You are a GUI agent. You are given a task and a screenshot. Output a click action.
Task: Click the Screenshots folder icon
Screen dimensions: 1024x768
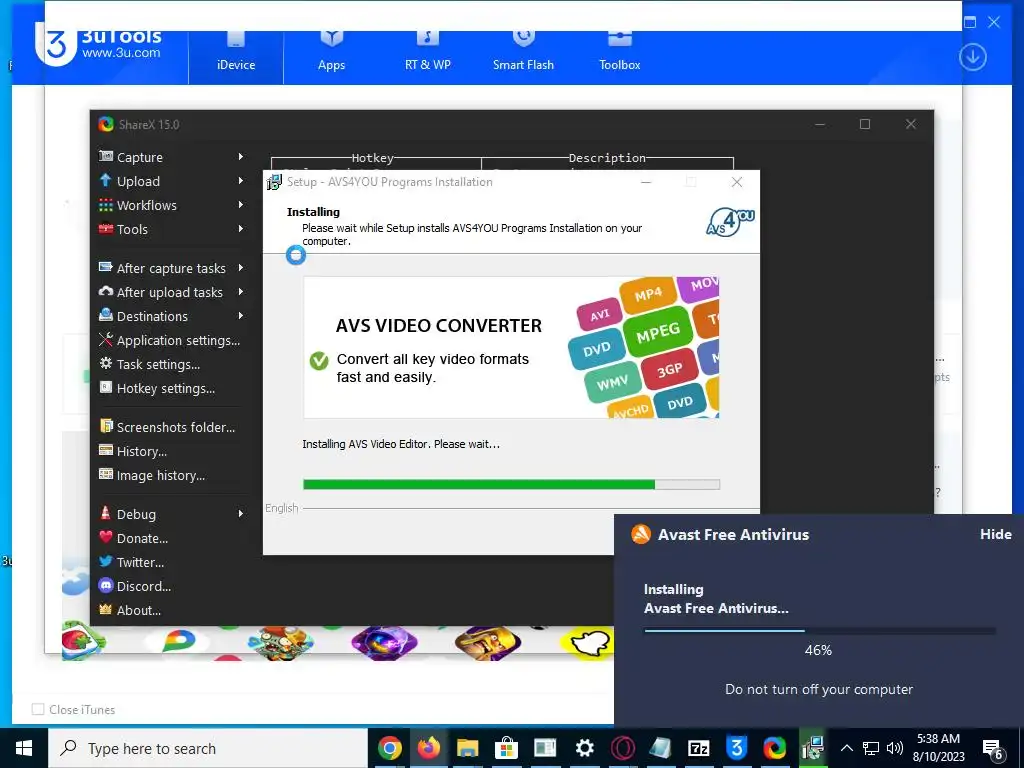[x=105, y=426]
